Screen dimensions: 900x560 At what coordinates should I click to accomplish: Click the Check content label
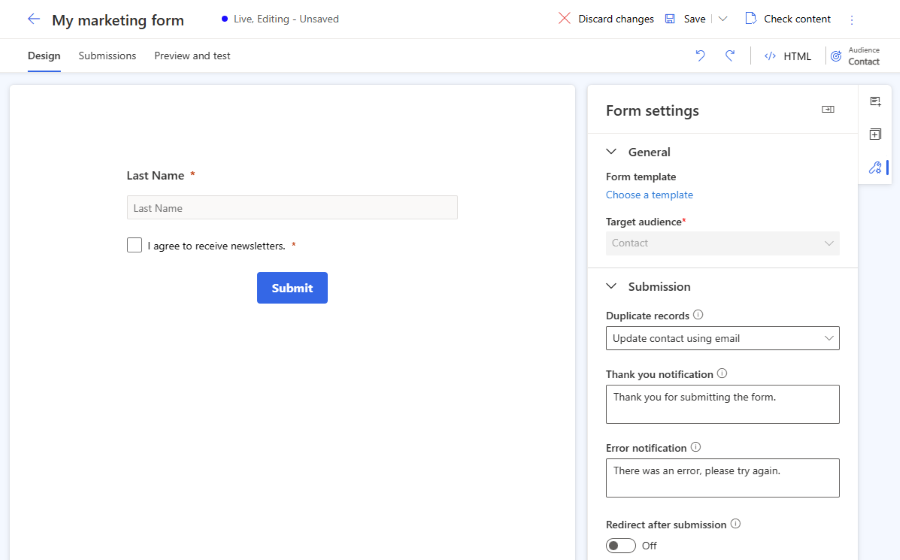pos(797,19)
